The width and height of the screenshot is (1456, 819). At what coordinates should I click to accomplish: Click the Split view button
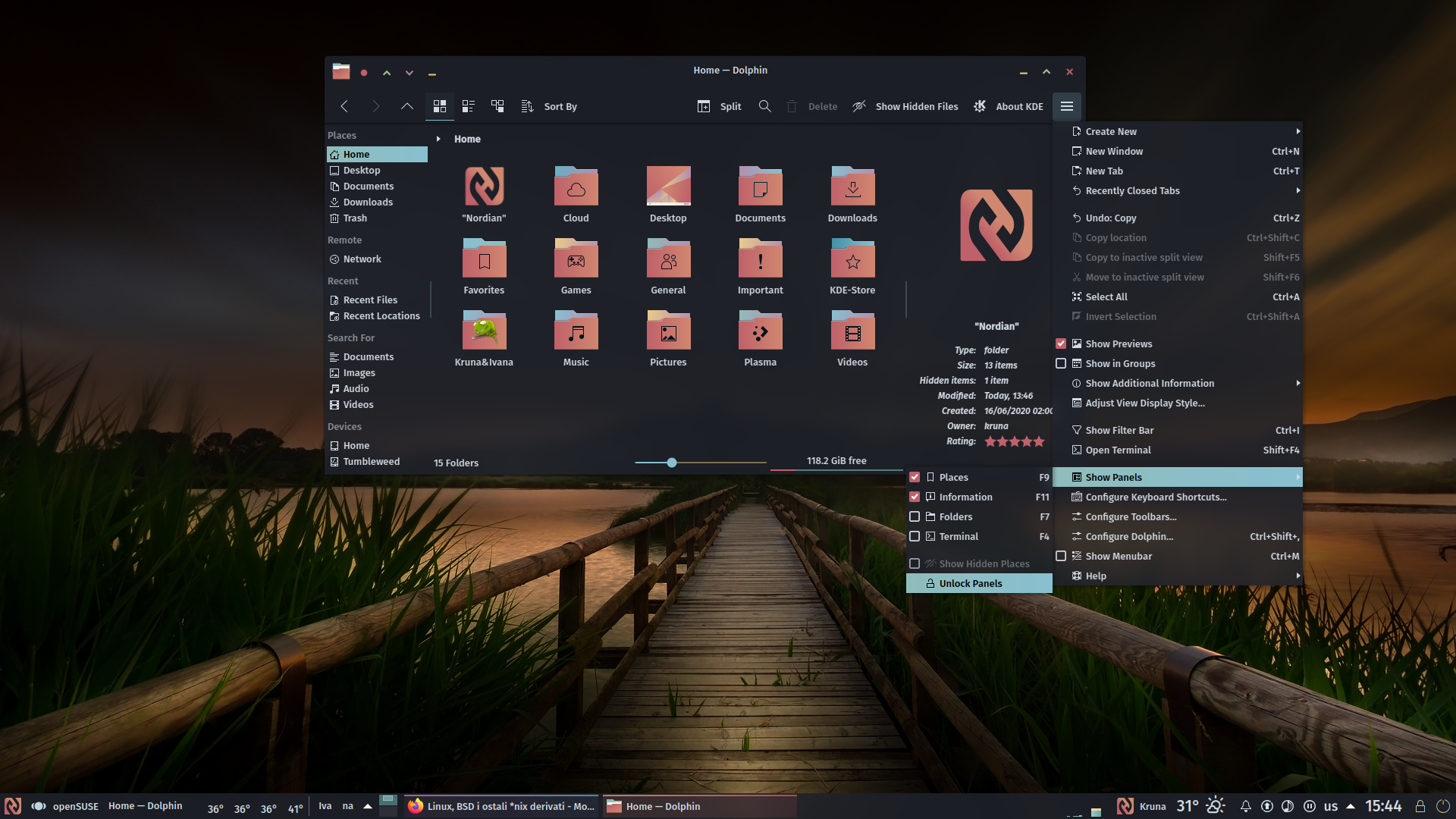click(x=719, y=106)
